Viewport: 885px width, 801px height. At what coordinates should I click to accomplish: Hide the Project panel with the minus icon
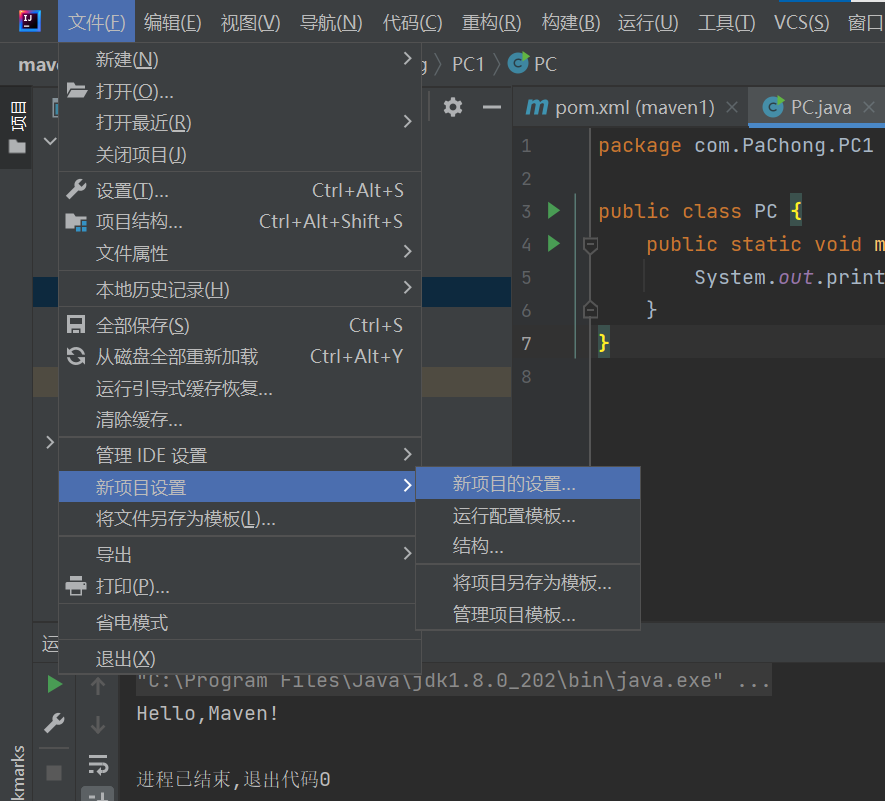click(x=491, y=107)
